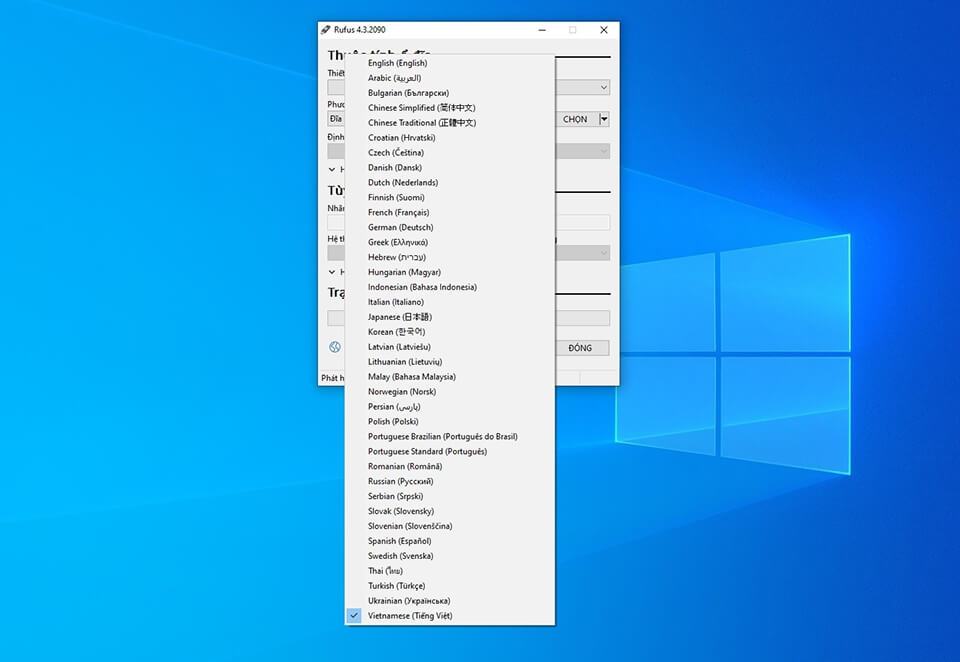Switch language to French (Français)
Viewport: 960px width, 662px height.
[398, 212]
